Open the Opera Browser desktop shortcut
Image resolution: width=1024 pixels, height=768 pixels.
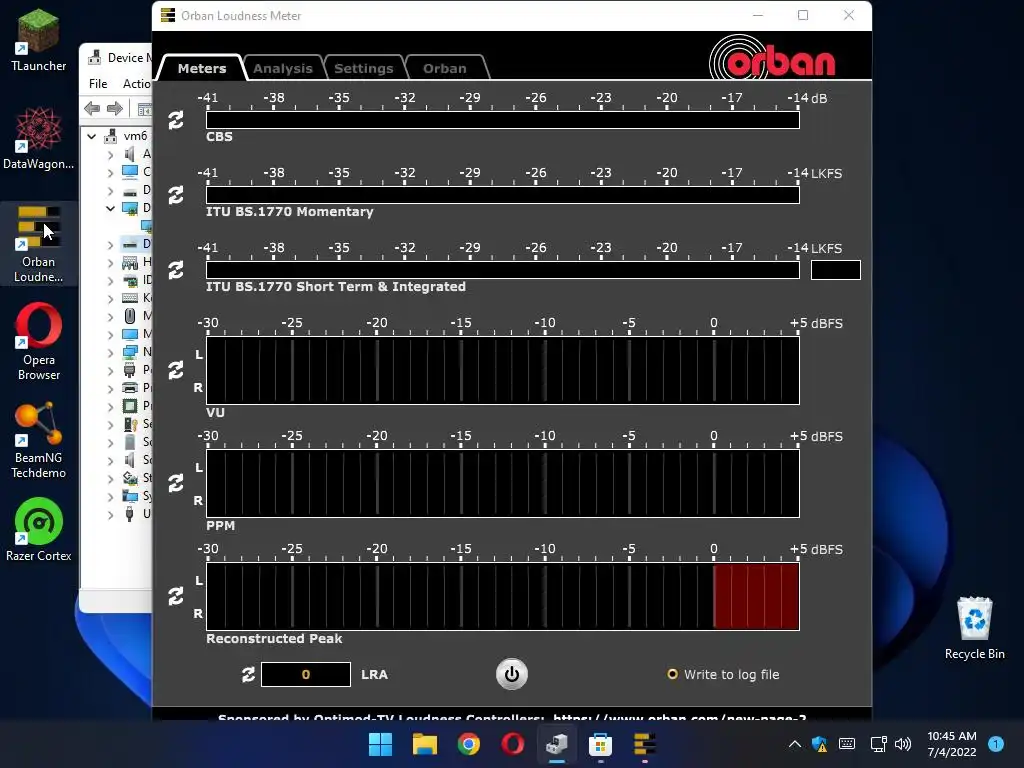(x=39, y=342)
